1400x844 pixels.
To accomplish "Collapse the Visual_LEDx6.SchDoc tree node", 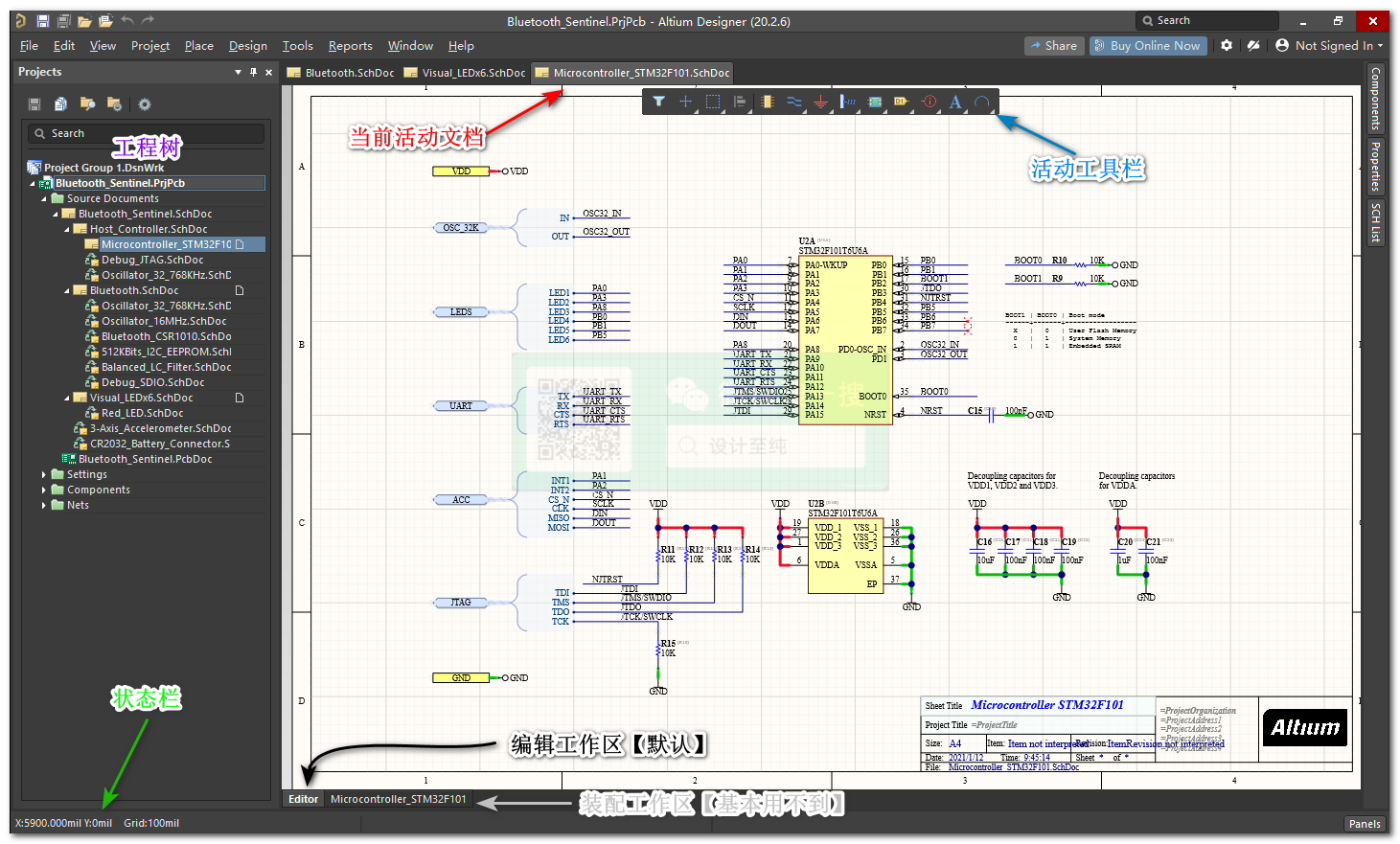I will point(66,398).
